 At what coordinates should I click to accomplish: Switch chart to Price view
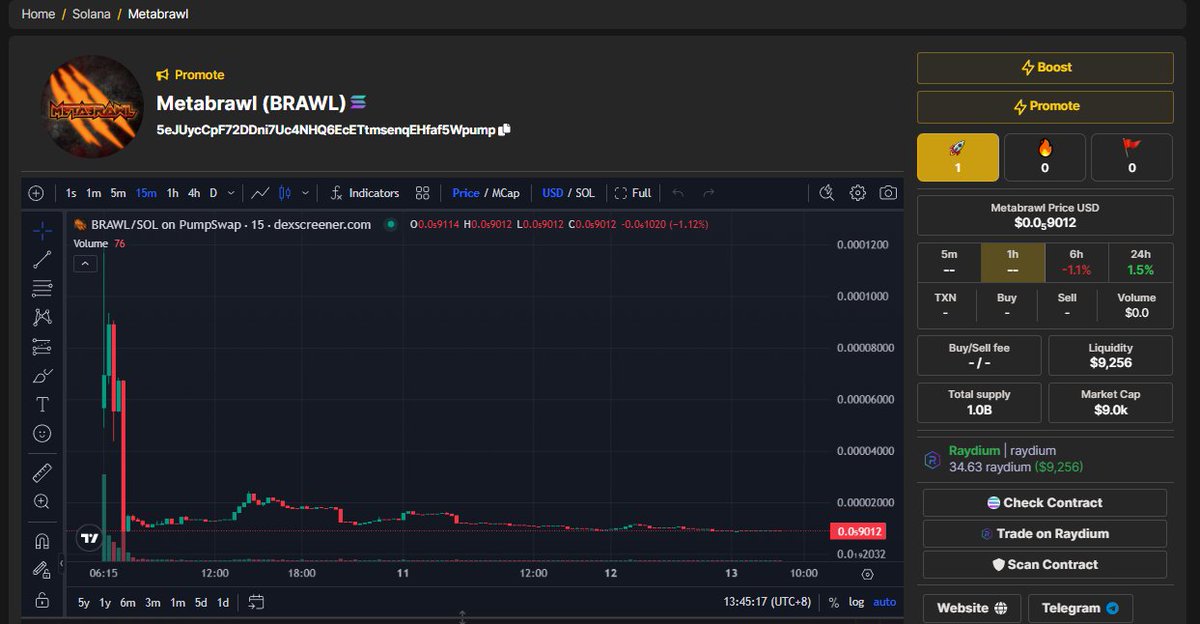466,193
